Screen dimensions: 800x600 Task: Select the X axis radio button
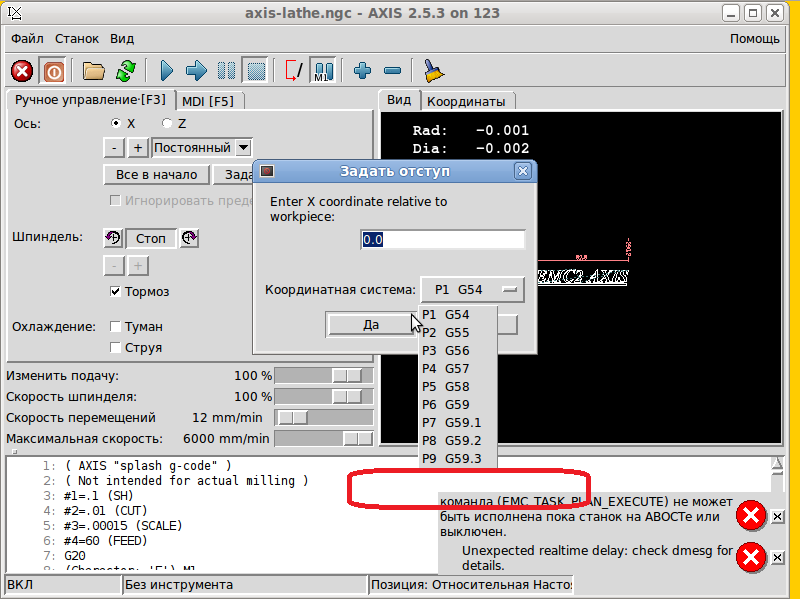(116, 123)
